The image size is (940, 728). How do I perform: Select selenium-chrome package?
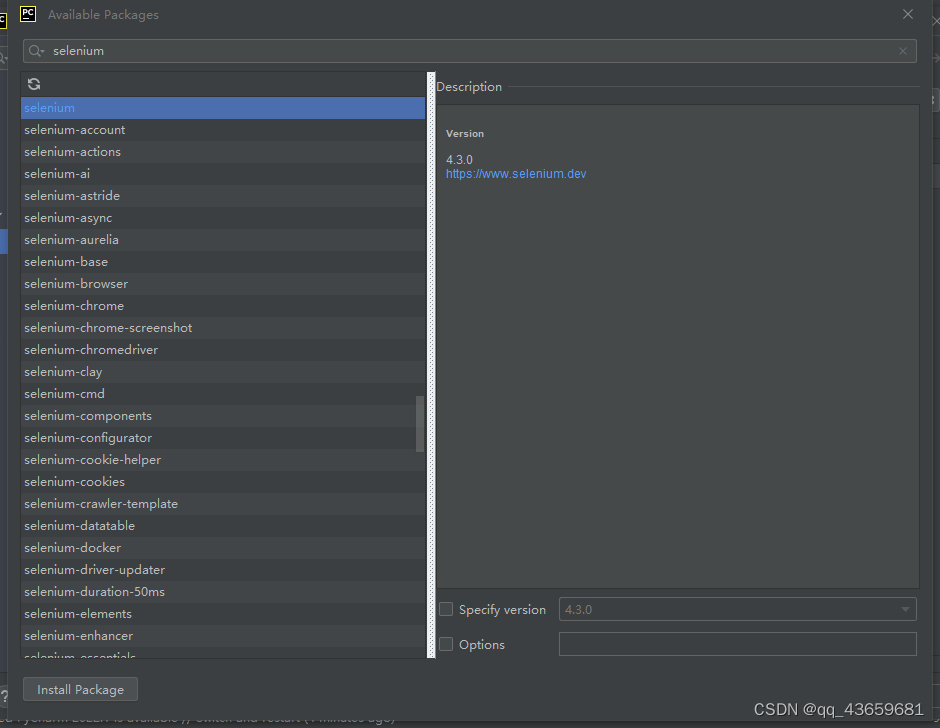coord(223,306)
